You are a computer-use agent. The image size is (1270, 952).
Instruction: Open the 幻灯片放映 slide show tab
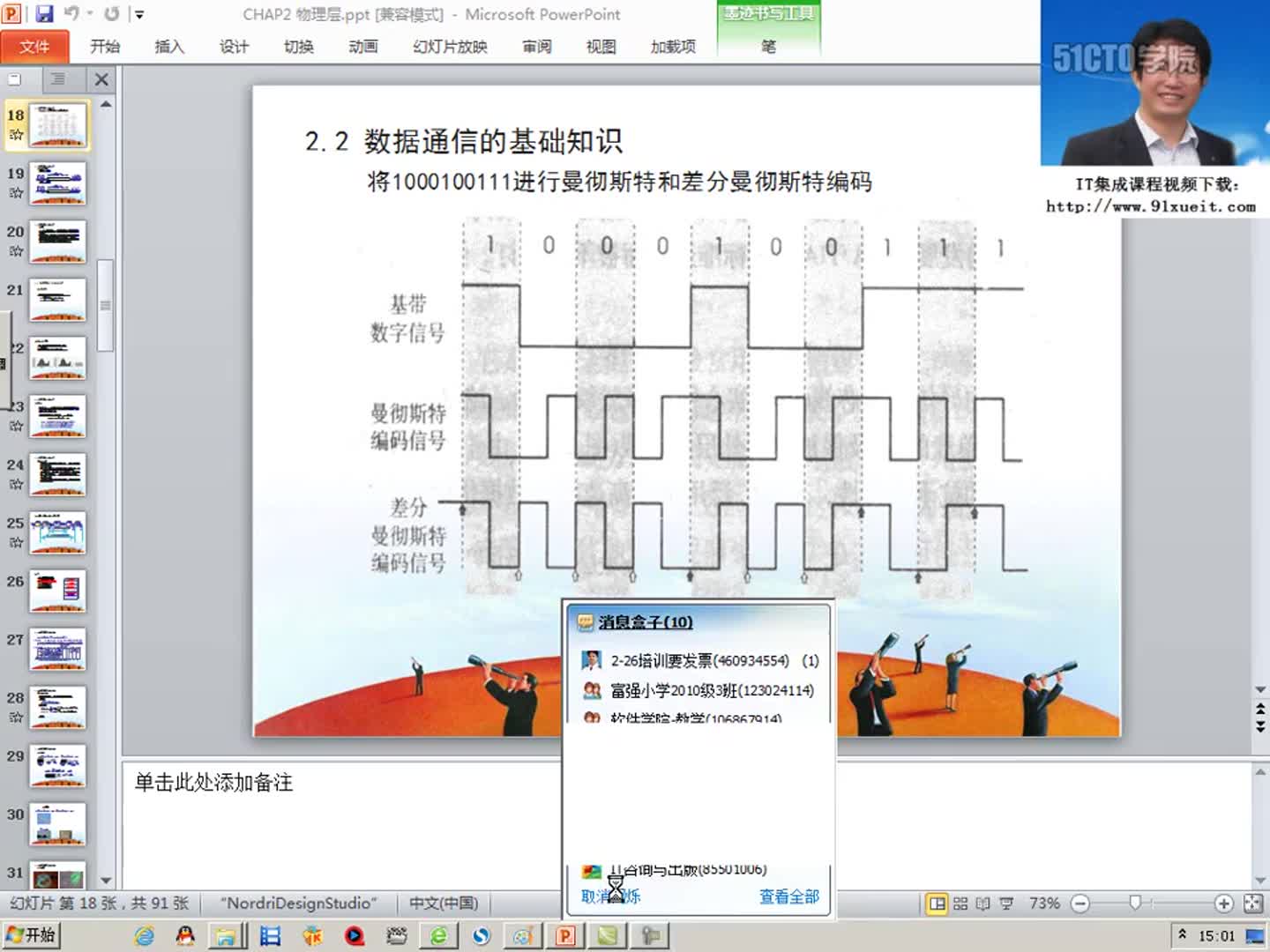click(450, 47)
